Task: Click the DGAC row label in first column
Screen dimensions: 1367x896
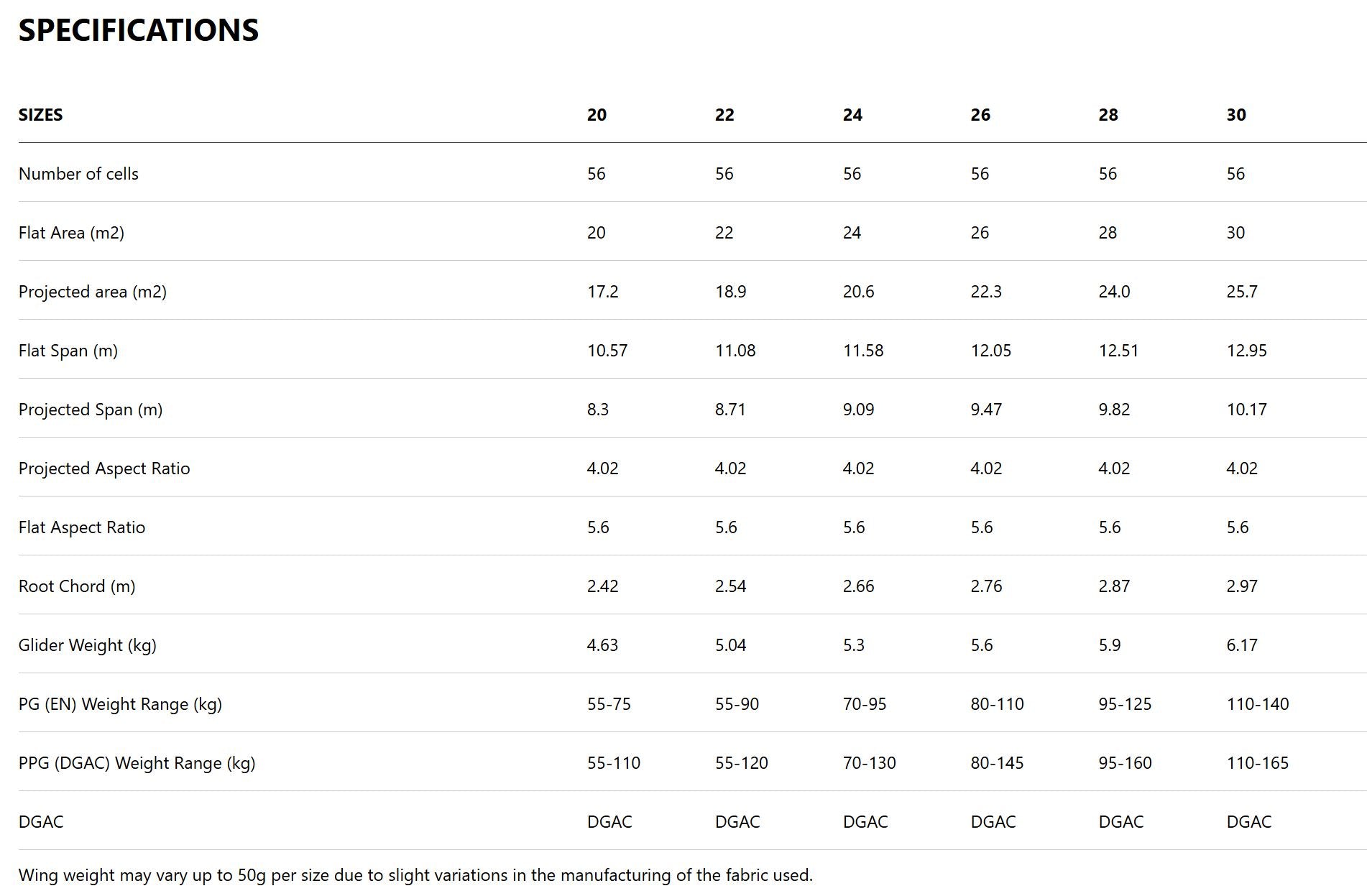Action: point(41,822)
